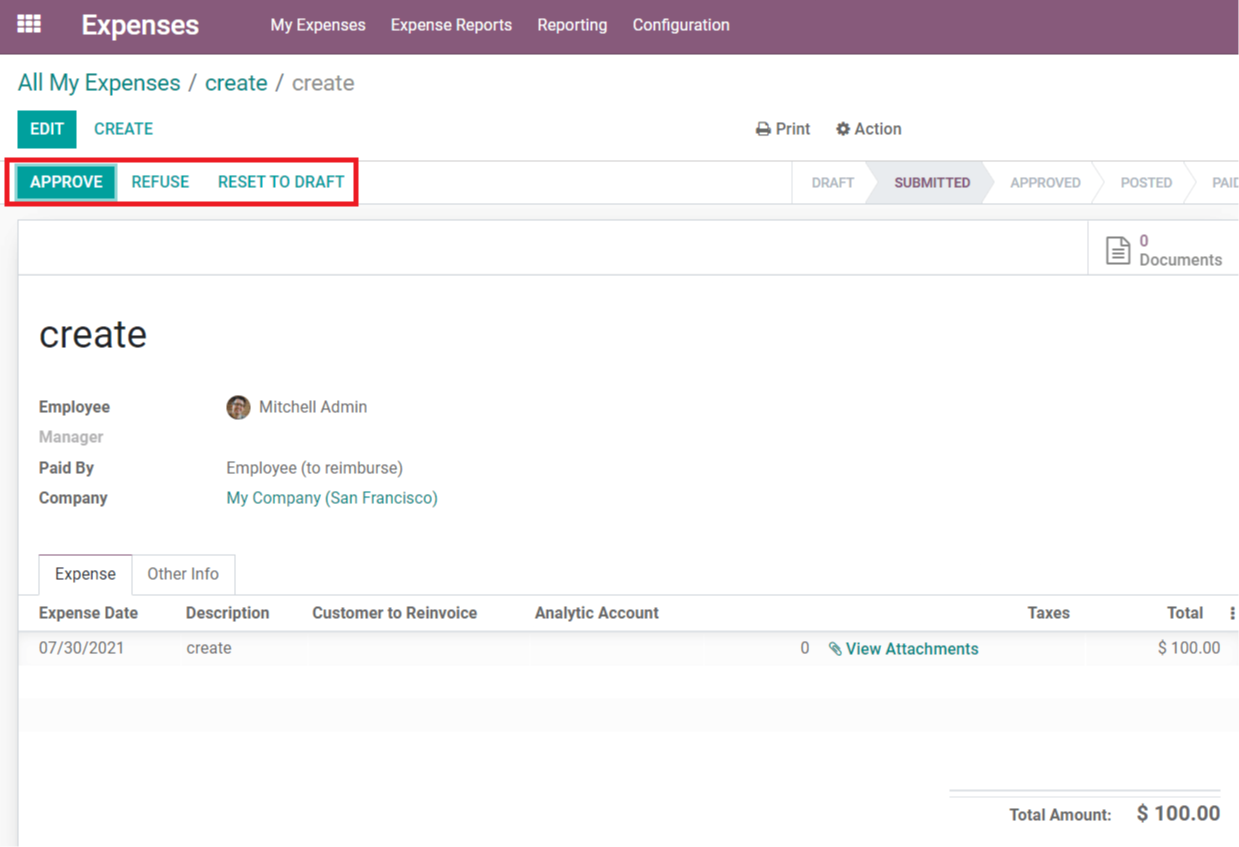Image resolution: width=1239 pixels, height=847 pixels.
Task: Switch to the Other Info tab
Action: pyautogui.click(x=183, y=574)
